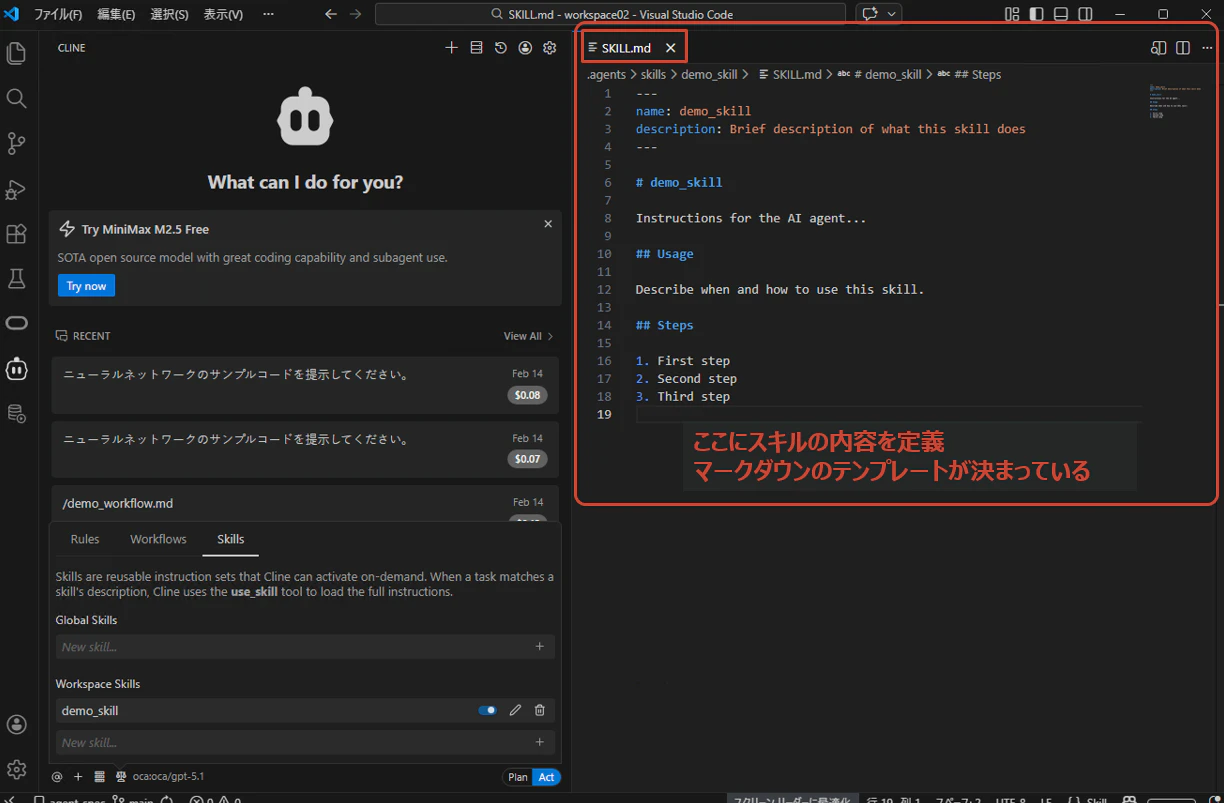The width and height of the screenshot is (1224, 803).
Task: Open the Copilot chat icon in title bar
Action: (x=870, y=15)
